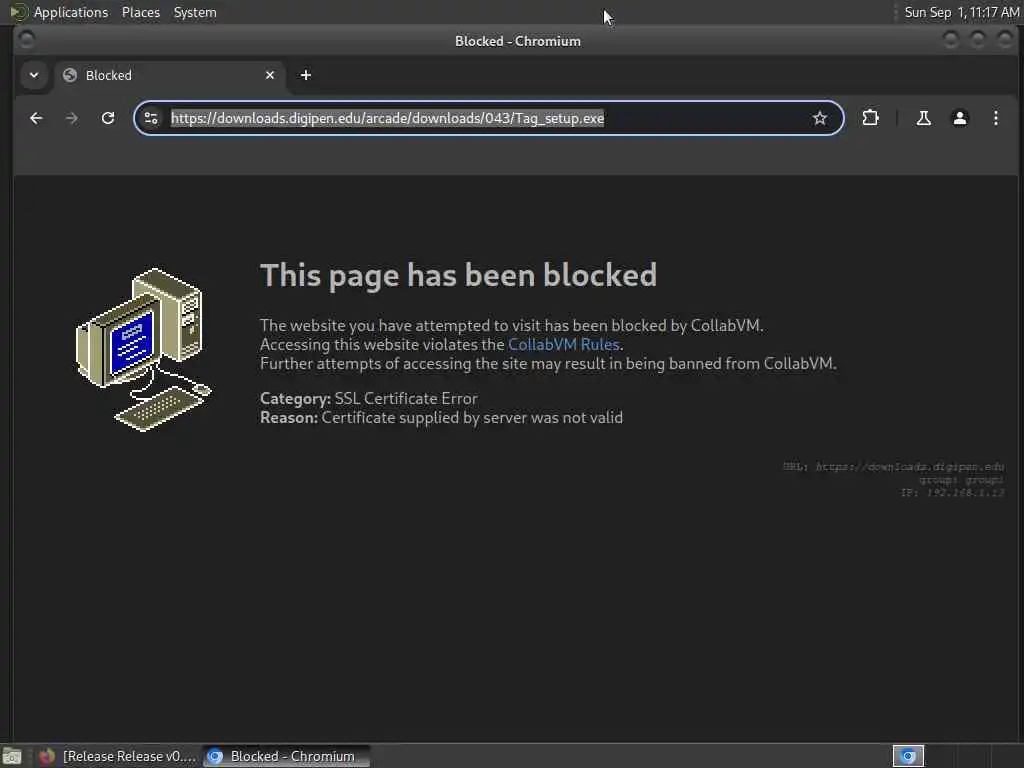1024x768 pixels.
Task: Switch to the Release window in taskbar
Action: (x=118, y=756)
